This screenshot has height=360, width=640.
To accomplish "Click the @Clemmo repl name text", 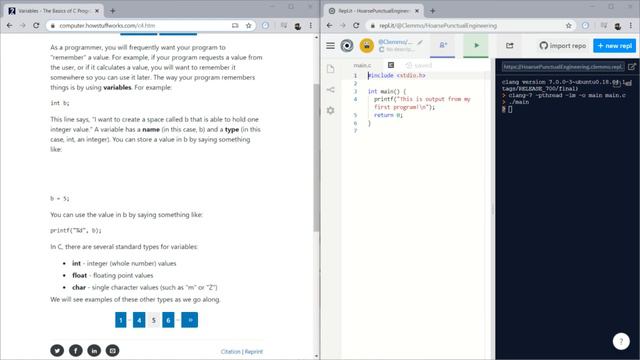I will pos(395,42).
